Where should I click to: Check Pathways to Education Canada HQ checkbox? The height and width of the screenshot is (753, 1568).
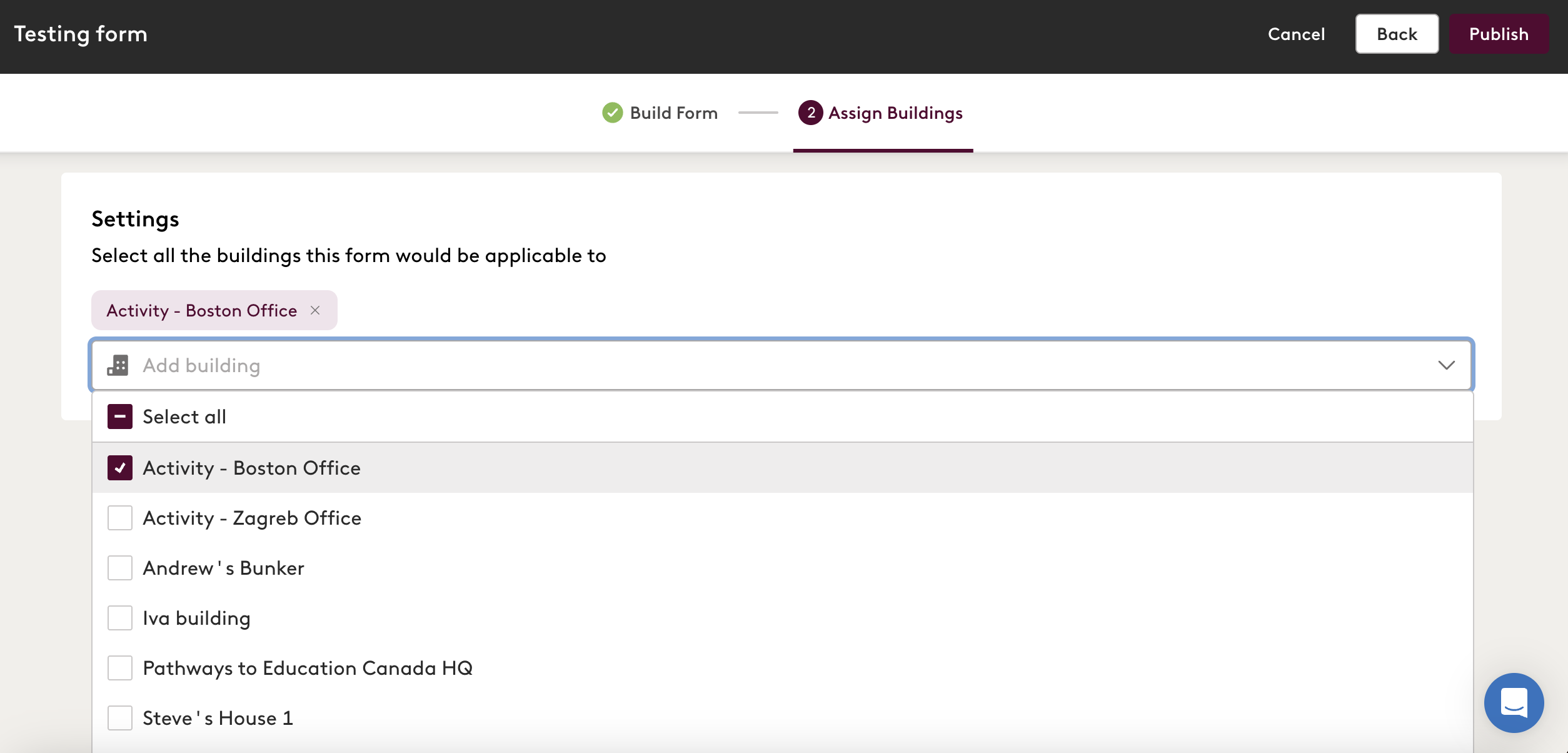click(x=120, y=668)
